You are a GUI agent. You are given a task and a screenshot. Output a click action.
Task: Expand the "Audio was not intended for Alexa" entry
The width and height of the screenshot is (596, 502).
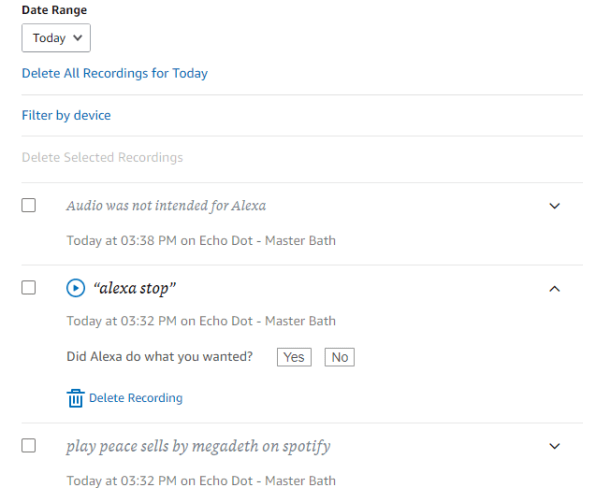(x=555, y=206)
